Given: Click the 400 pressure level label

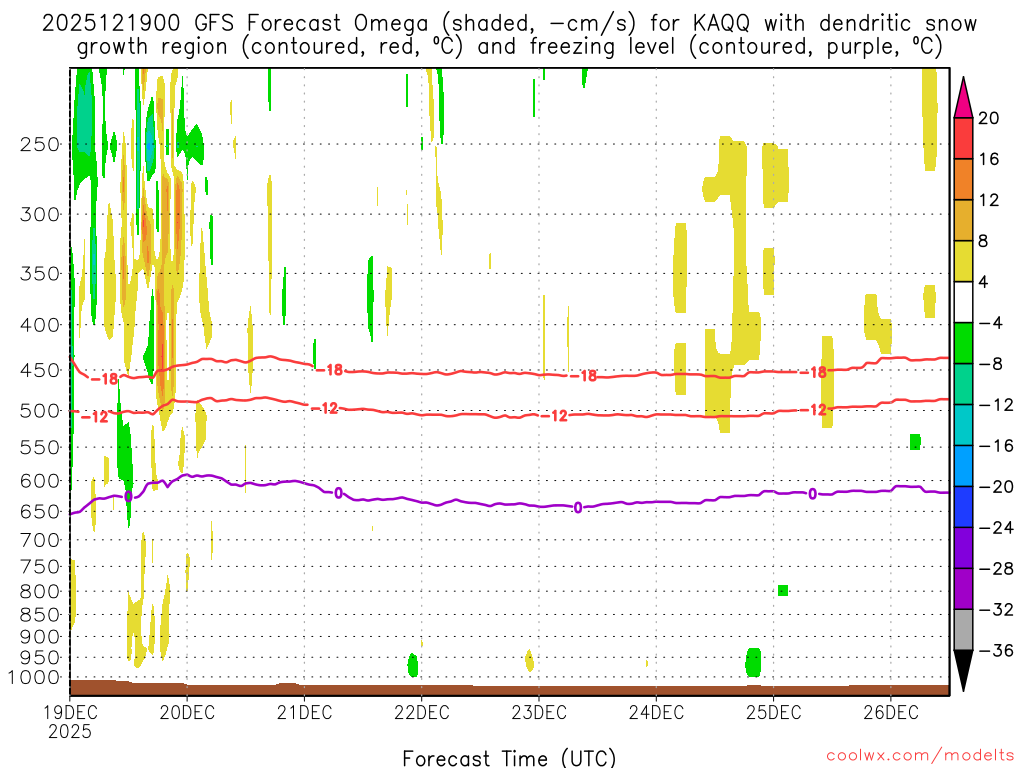Looking at the screenshot, I should point(40,325).
